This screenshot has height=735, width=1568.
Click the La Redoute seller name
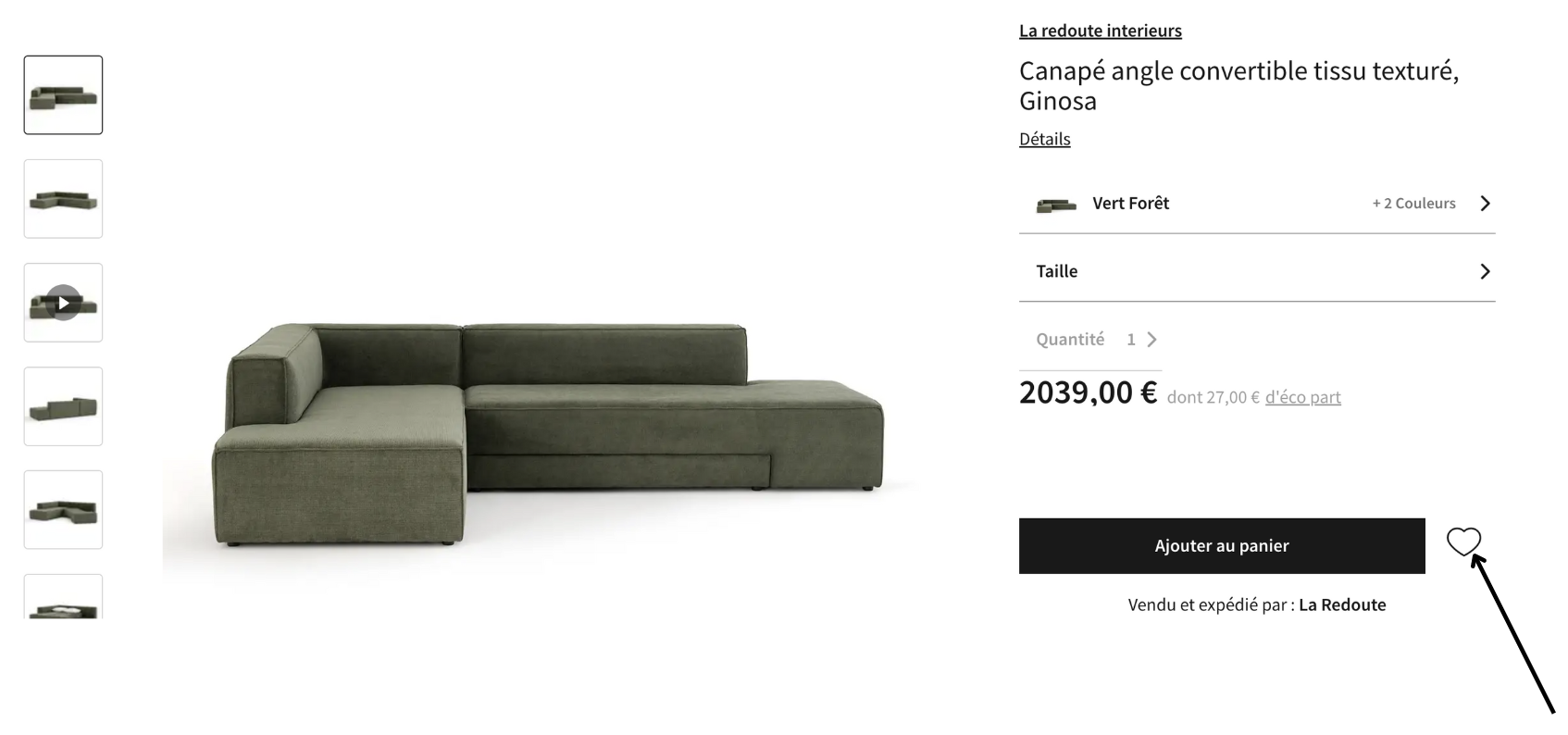(x=1342, y=604)
